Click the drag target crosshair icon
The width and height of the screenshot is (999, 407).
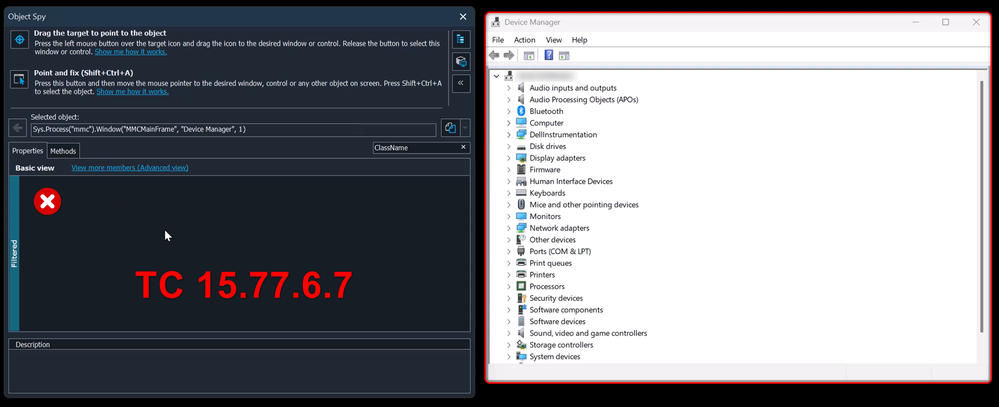pos(19,40)
